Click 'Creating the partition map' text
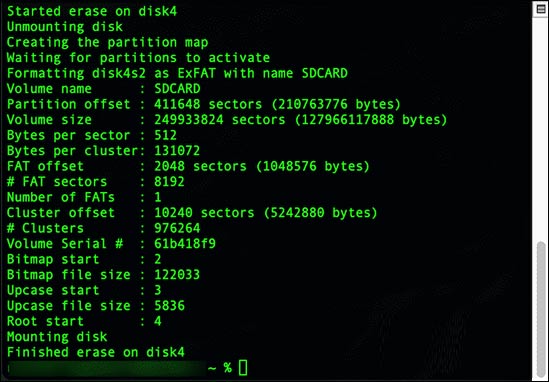 107,43
